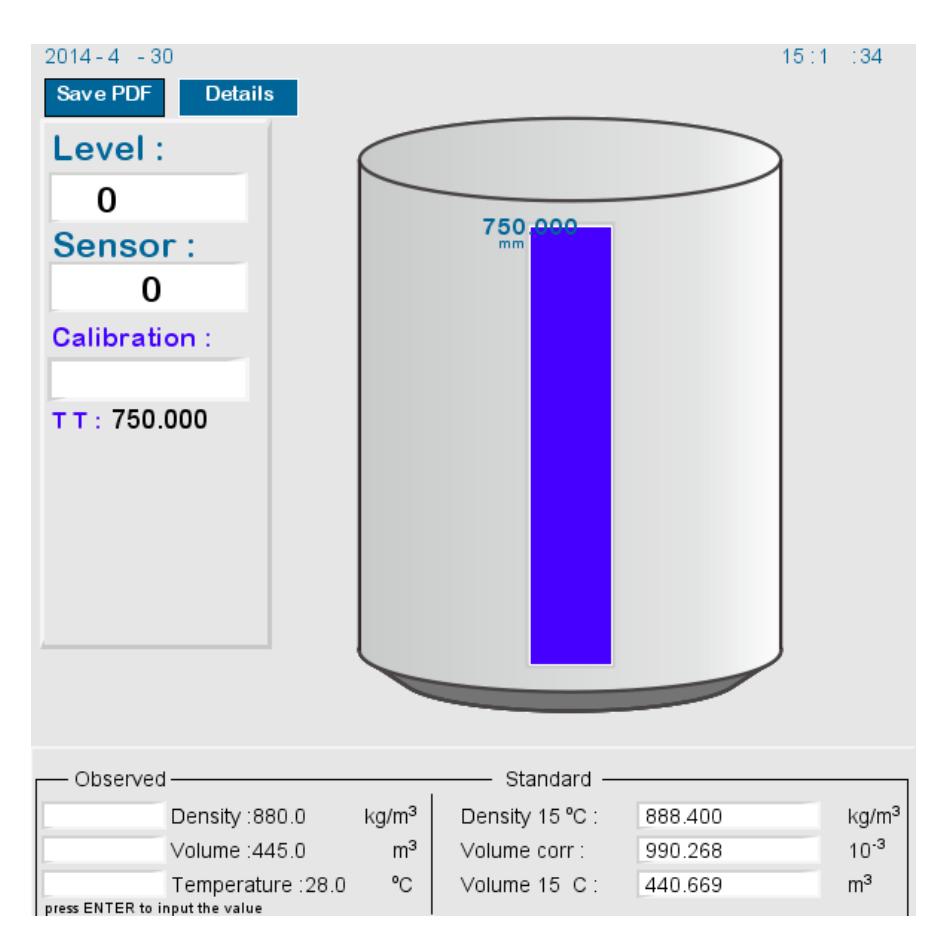Click the Level : heading
Viewport: 947px width, 951px height.
point(109,149)
